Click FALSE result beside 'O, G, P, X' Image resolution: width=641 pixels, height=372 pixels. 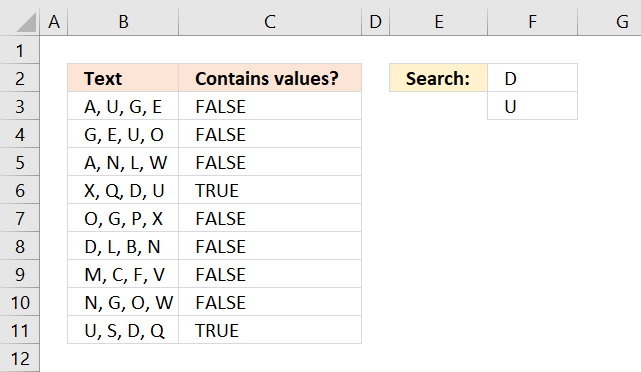[270, 218]
